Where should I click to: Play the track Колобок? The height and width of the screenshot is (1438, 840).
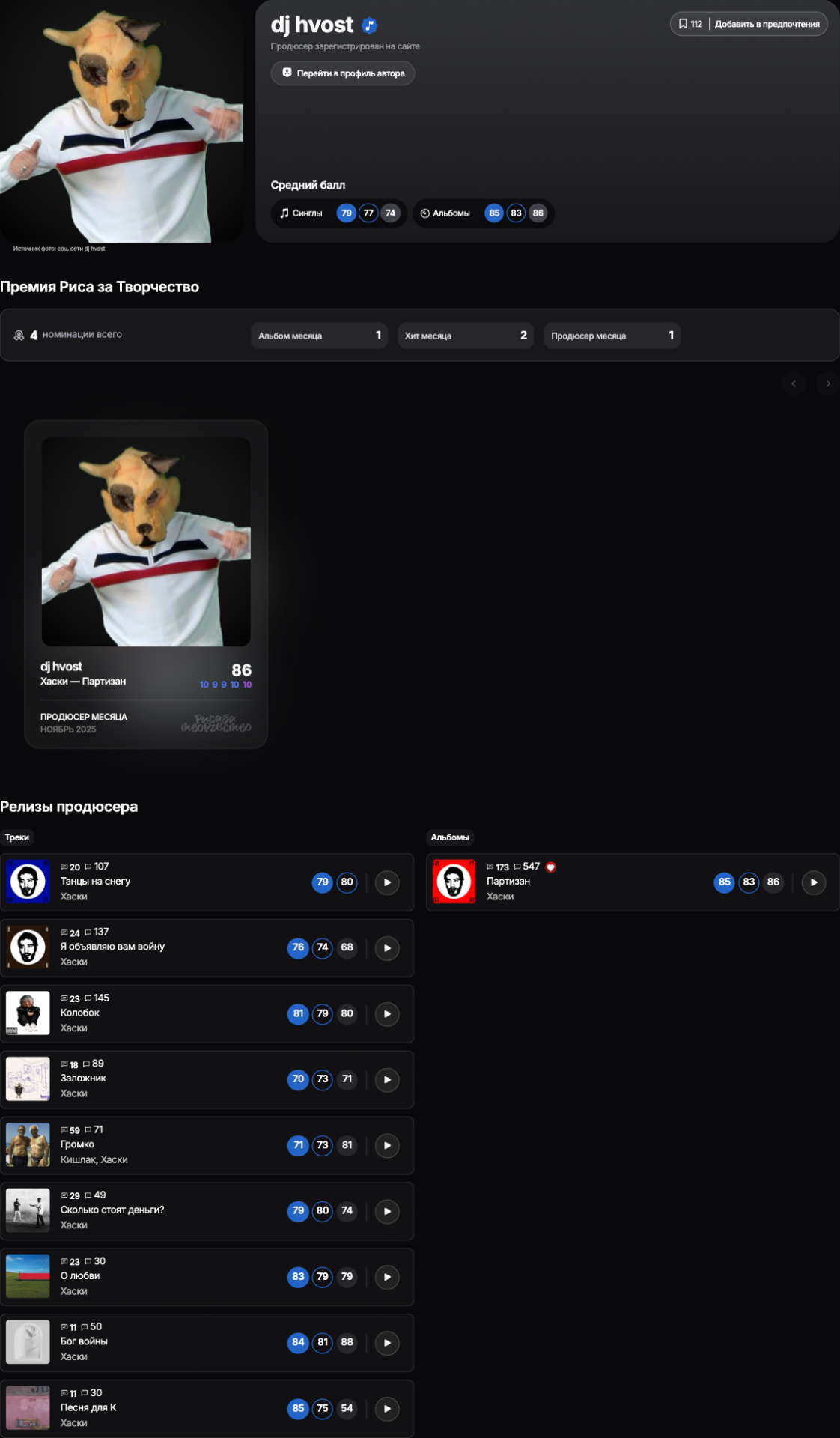click(387, 1014)
